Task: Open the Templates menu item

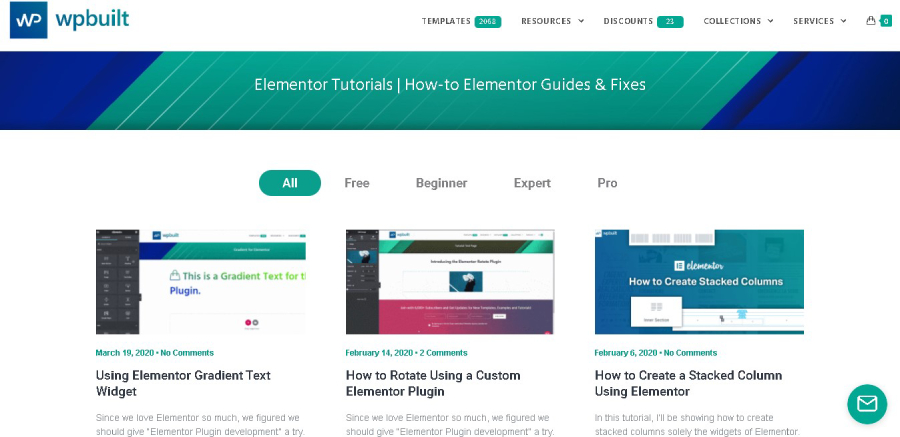Action: [x=446, y=21]
